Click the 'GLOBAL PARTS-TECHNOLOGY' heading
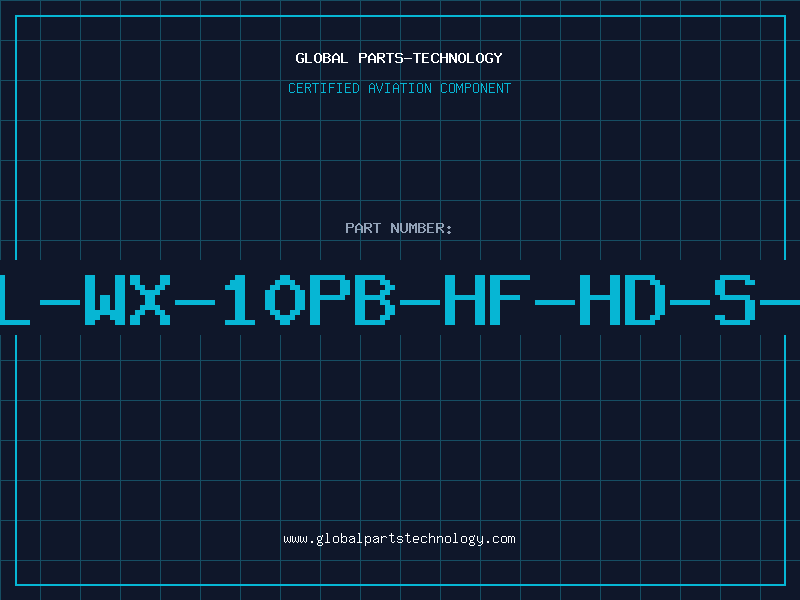Image resolution: width=800 pixels, height=600 pixels. [x=399, y=58]
